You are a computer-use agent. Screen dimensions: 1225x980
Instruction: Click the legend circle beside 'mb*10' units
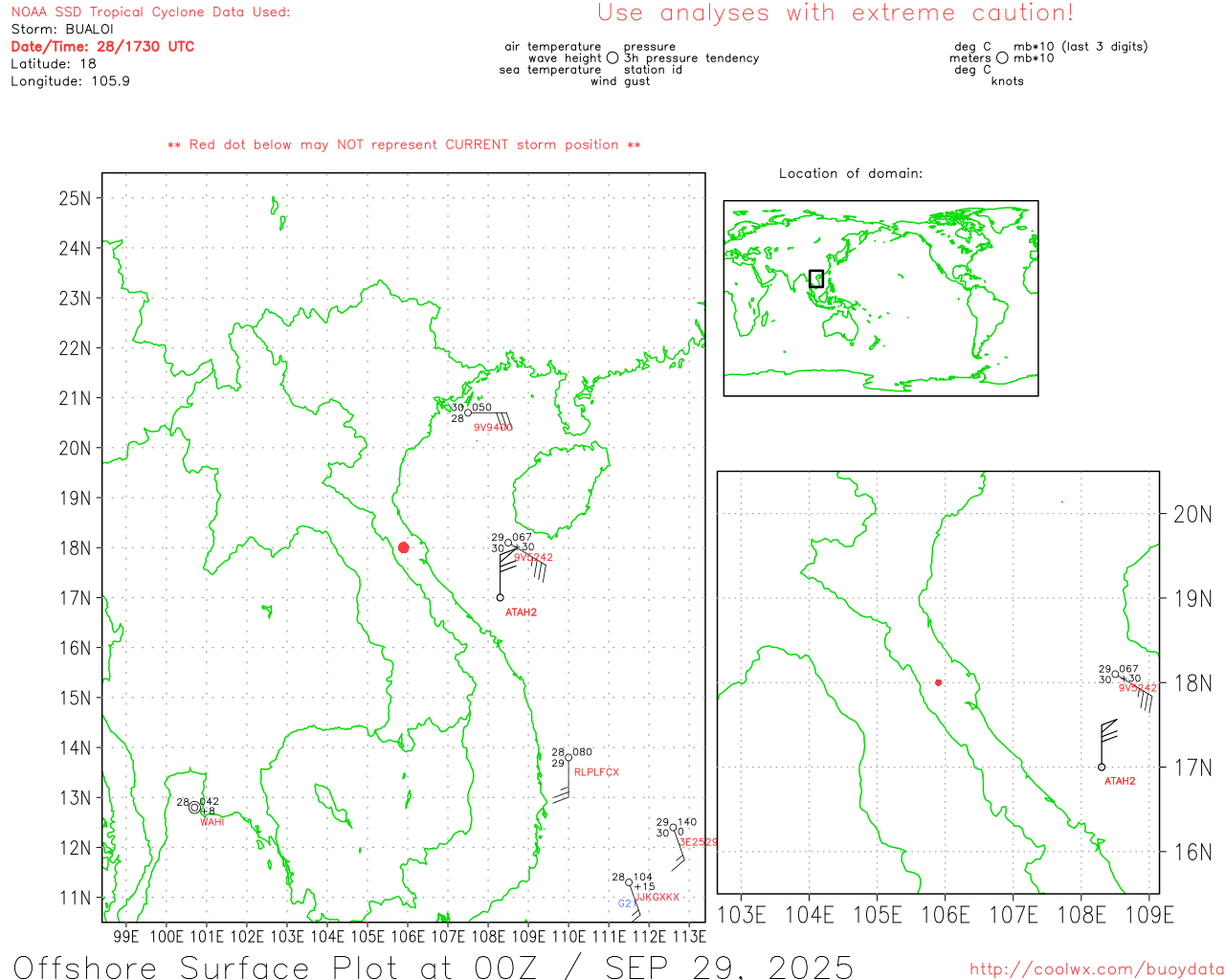[x=1002, y=57]
